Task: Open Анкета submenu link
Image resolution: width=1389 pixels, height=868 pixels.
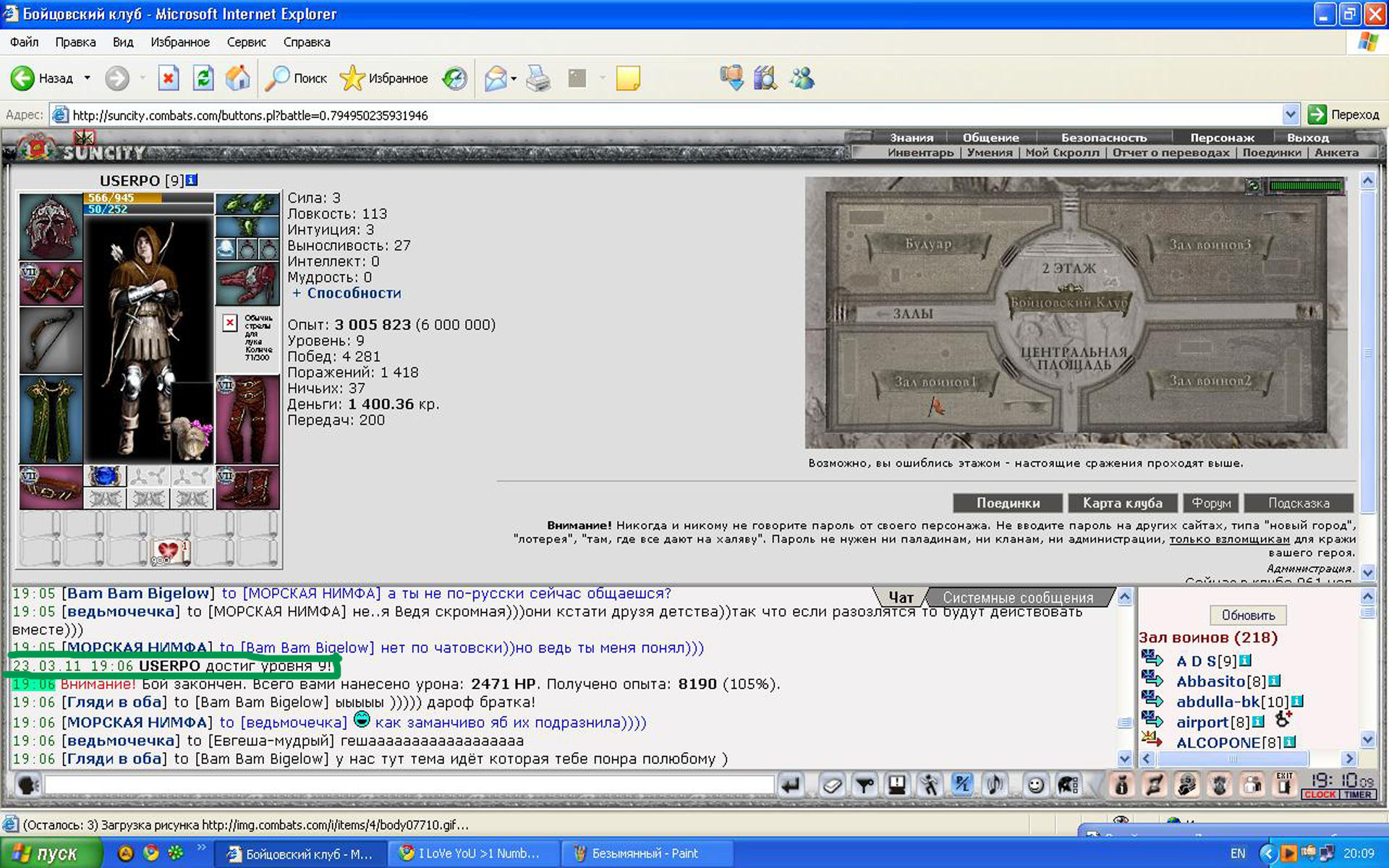Action: tap(1336, 153)
